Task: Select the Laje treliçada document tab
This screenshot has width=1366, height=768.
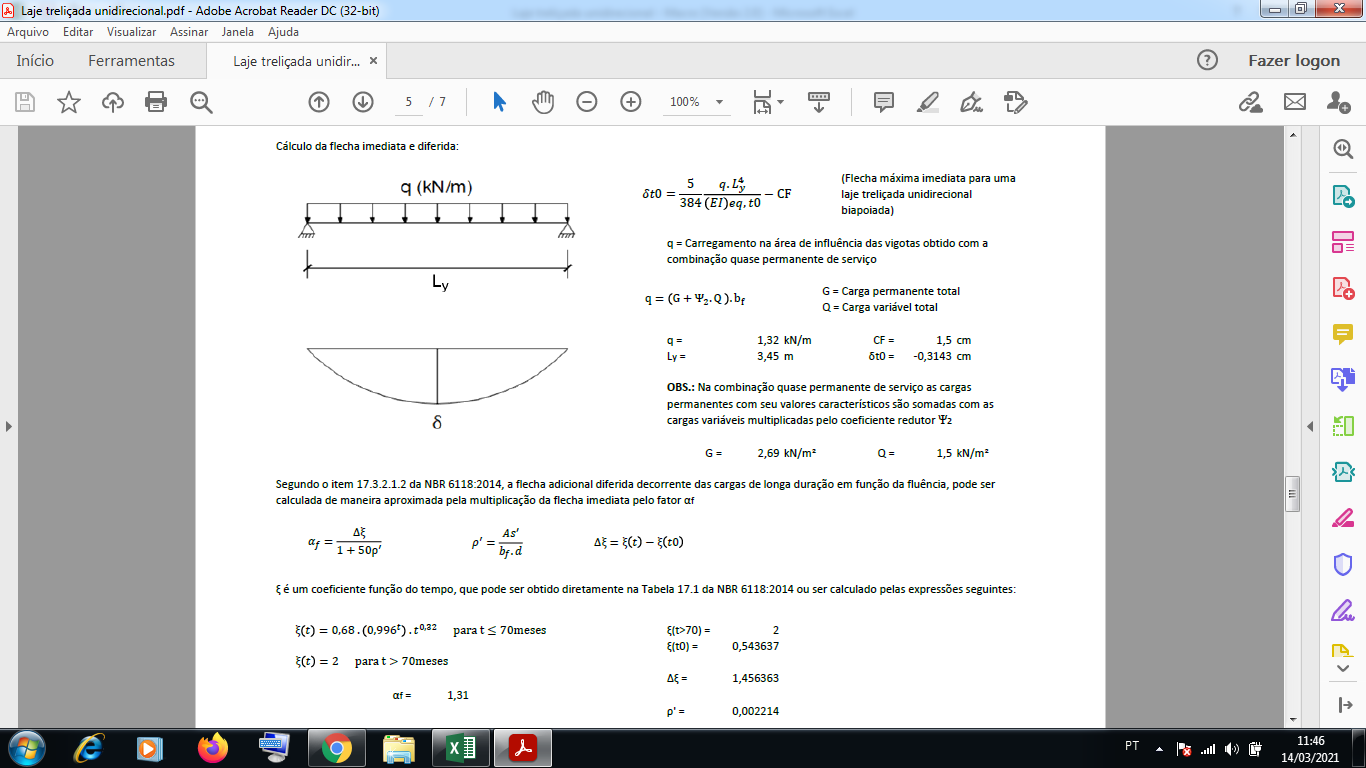Action: click(x=296, y=61)
